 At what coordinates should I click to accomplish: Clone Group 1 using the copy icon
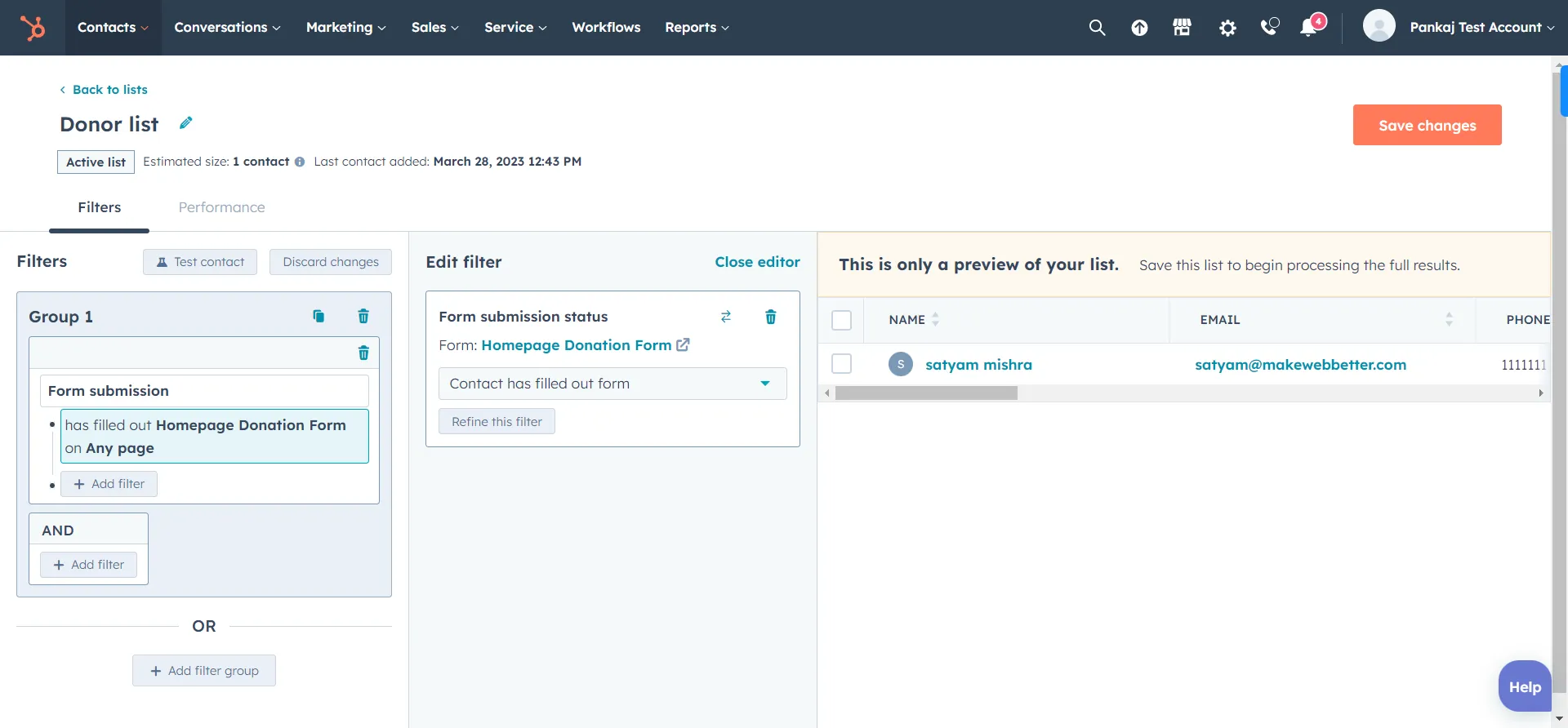point(318,317)
